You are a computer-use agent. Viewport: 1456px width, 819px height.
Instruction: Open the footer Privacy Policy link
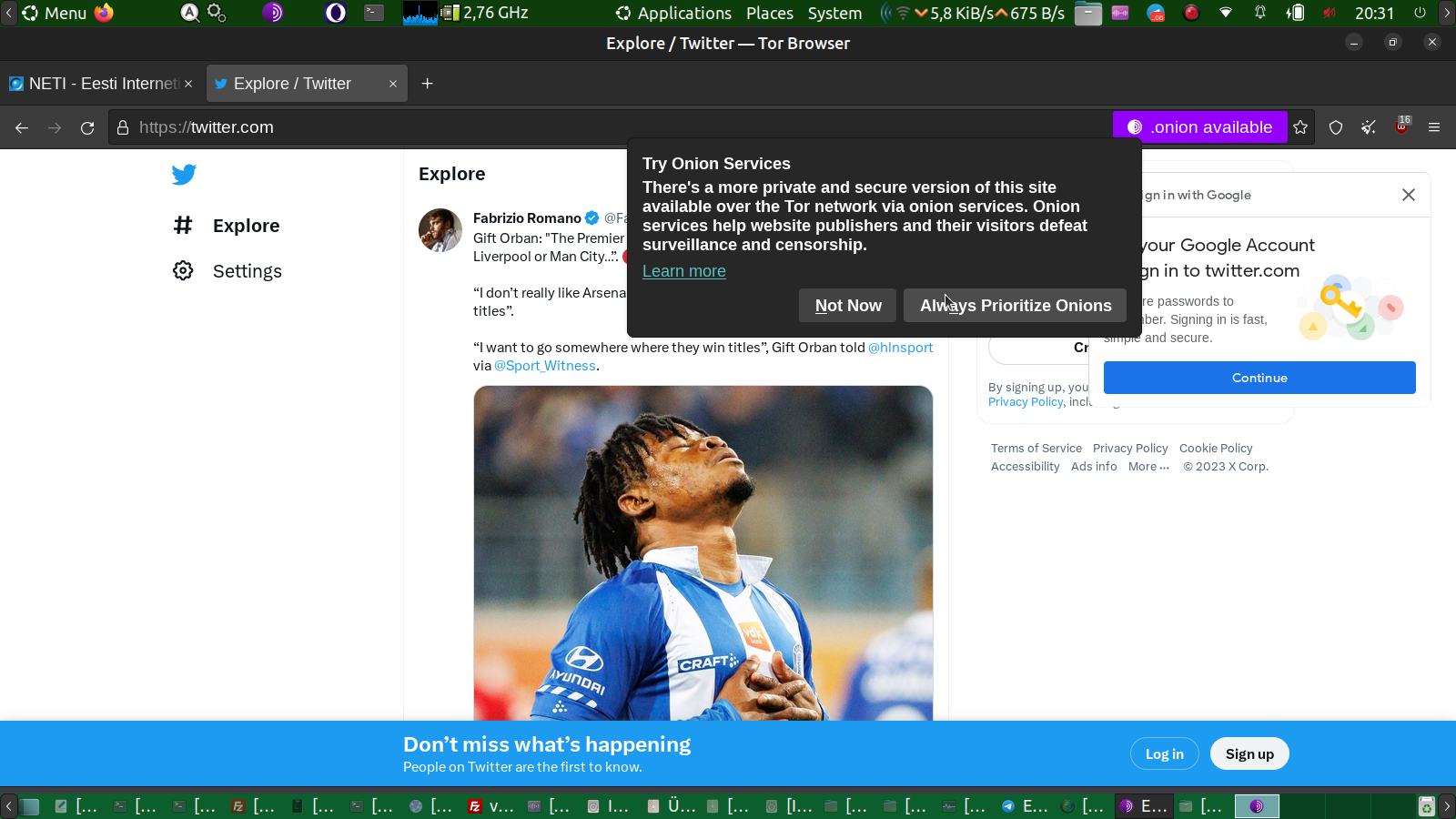1130,449
